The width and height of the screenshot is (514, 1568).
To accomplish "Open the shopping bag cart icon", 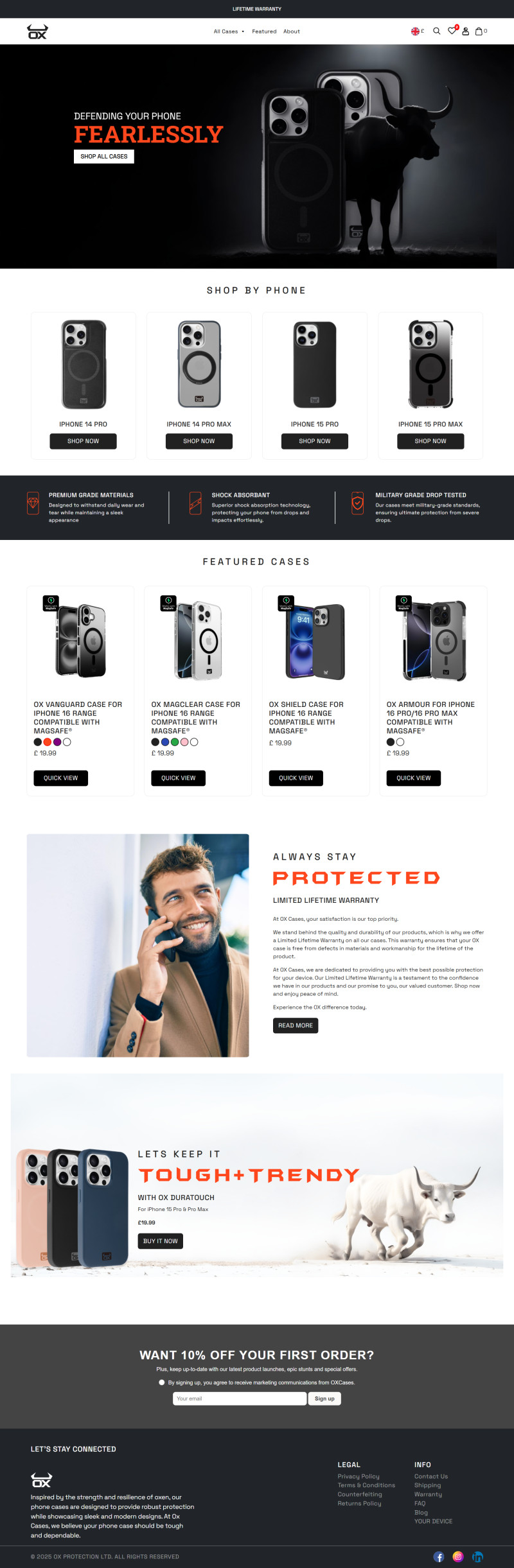I will tap(479, 31).
